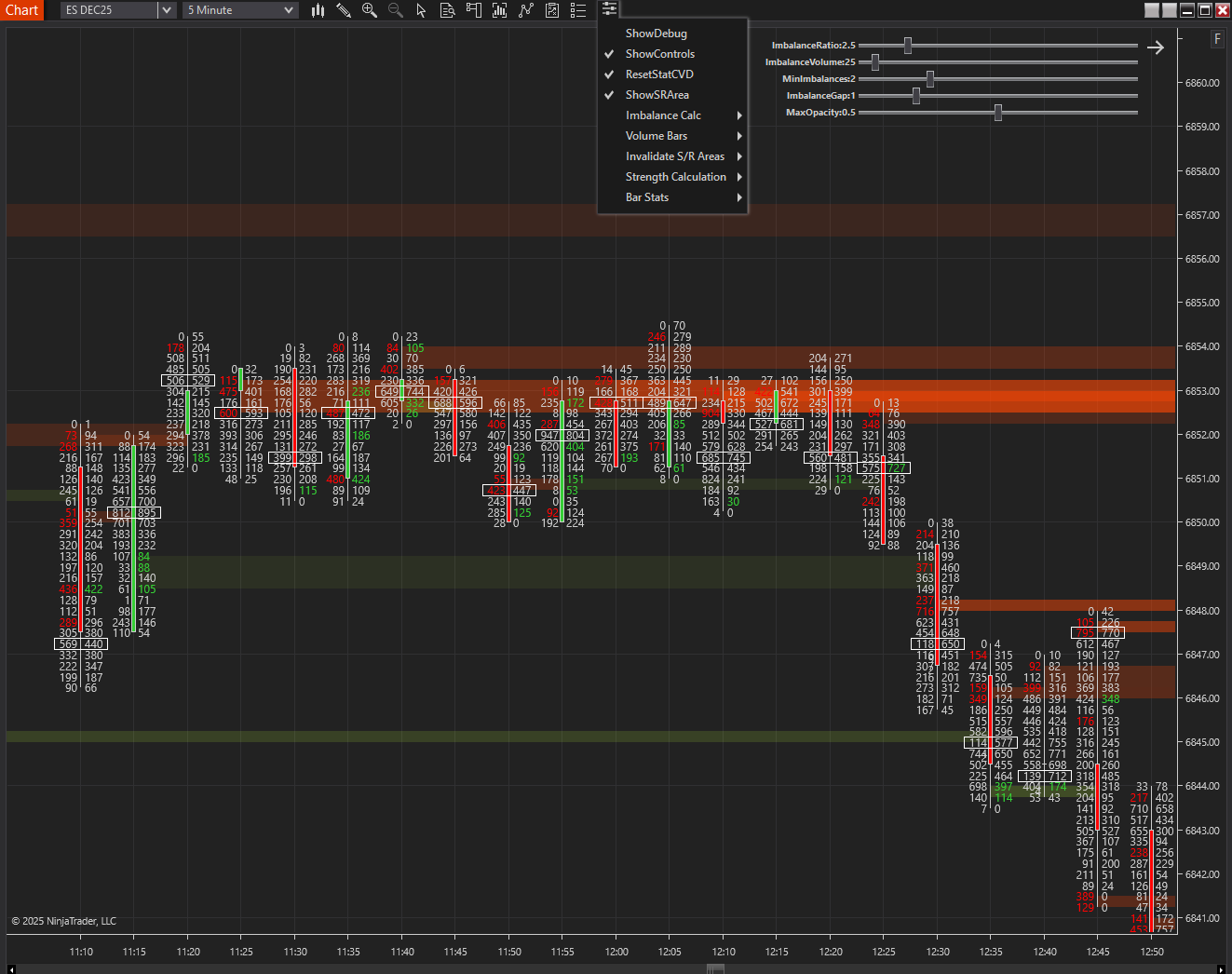Click the orange Chart tab label
Viewport: 1232px width, 974px height.
(21, 10)
